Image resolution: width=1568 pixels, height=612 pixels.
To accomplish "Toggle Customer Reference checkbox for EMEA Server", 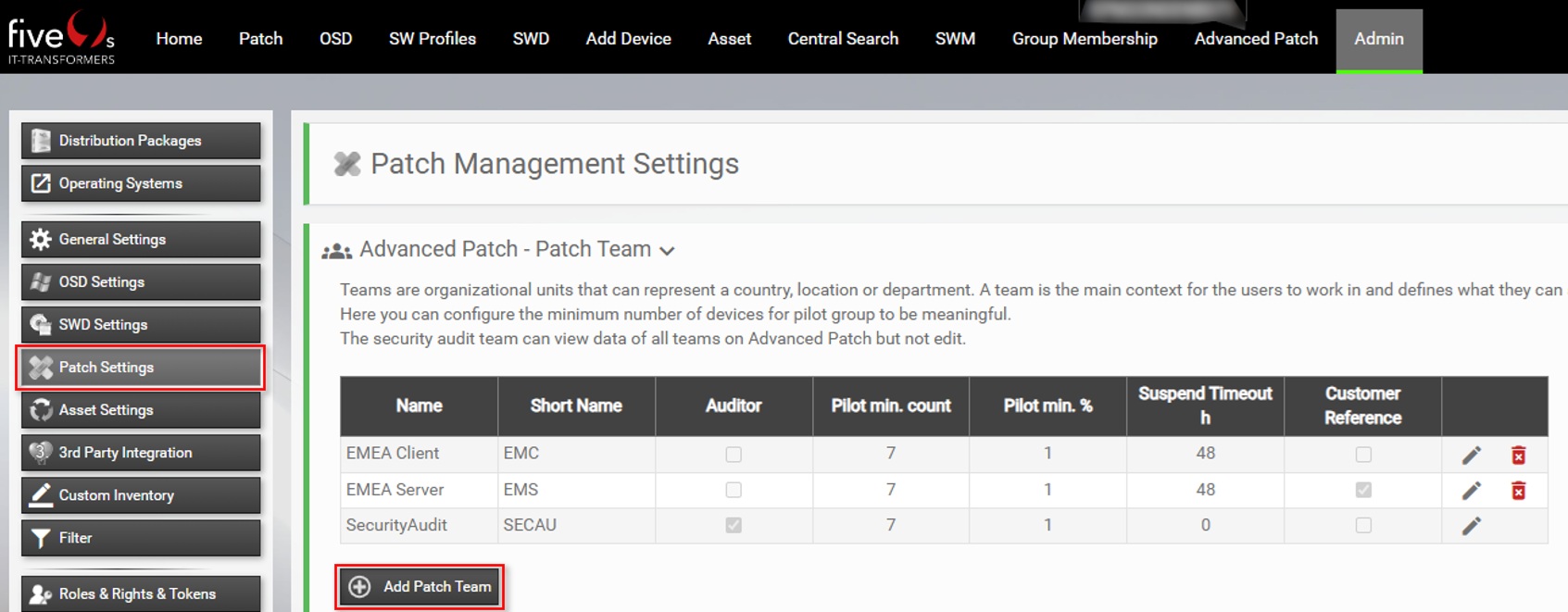I will pyautogui.click(x=1362, y=490).
